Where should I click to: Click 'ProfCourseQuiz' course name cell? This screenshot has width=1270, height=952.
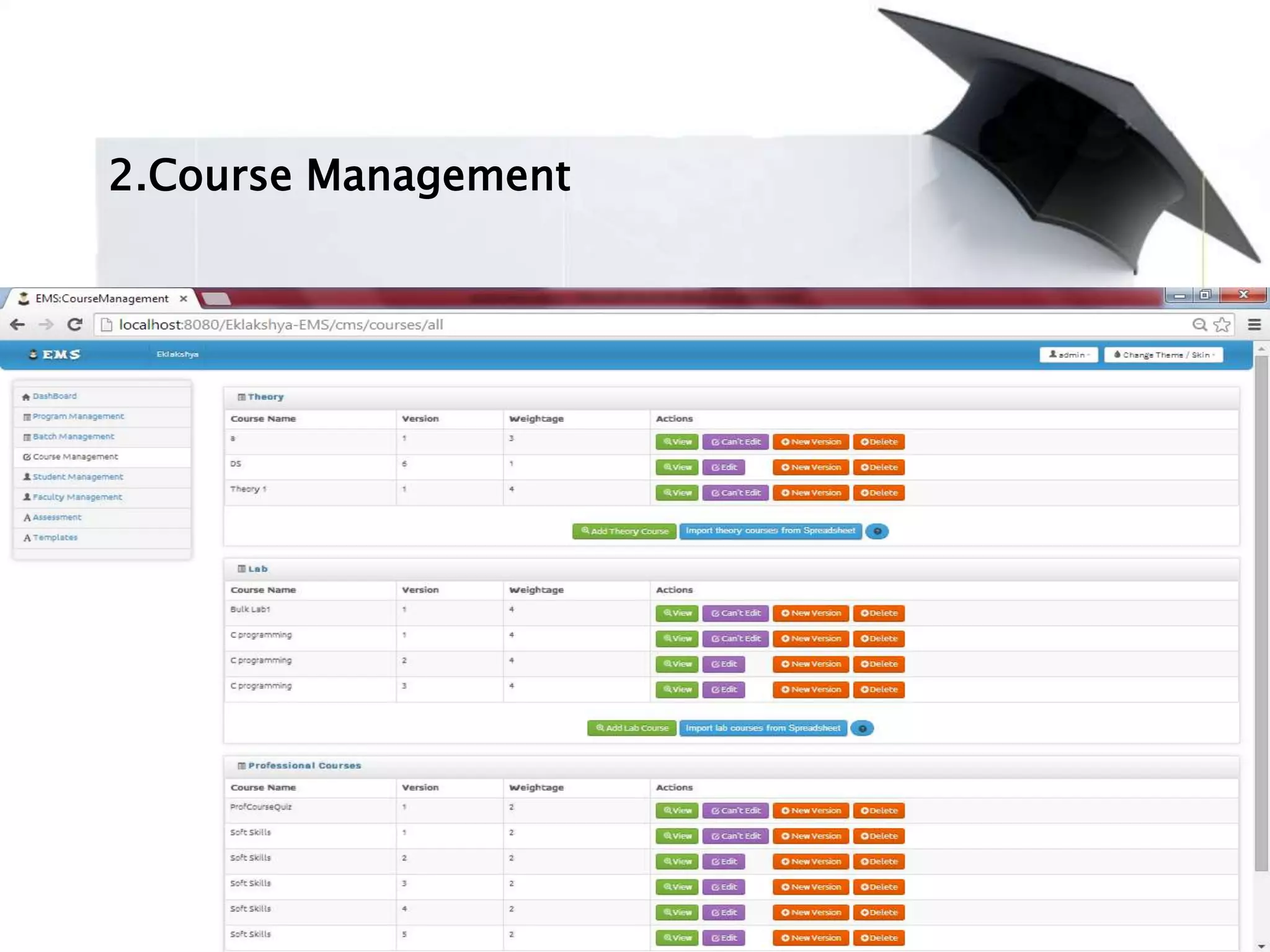tap(310, 811)
